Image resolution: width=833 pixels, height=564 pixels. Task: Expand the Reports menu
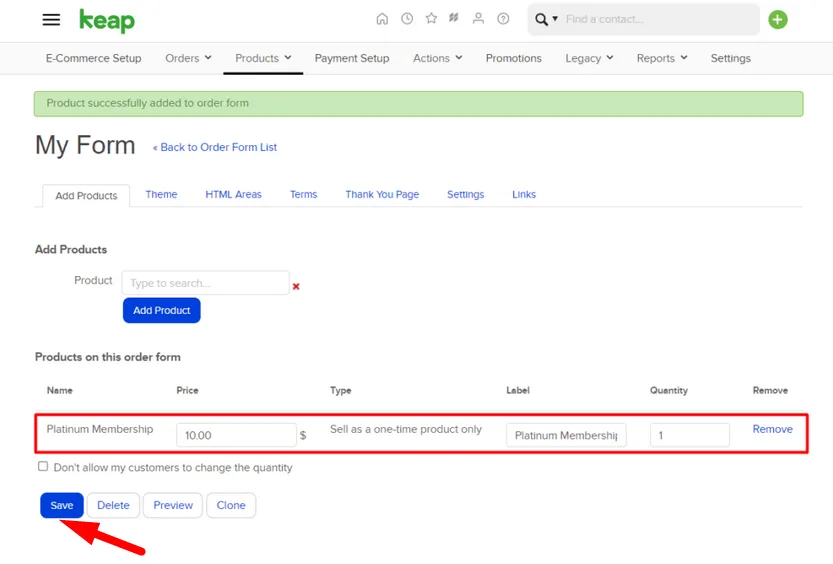662,58
